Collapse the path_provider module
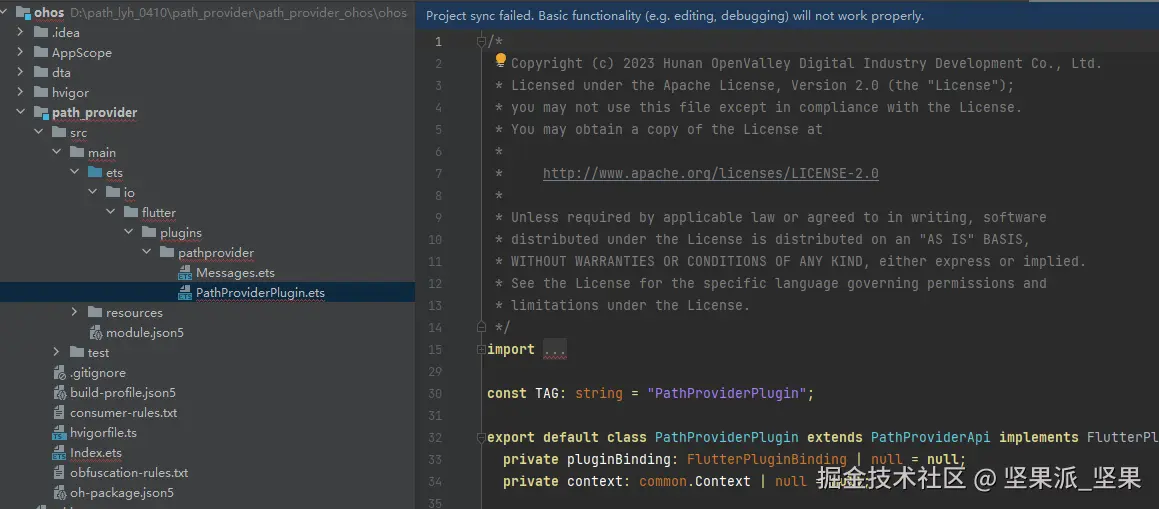This screenshot has height=509, width=1159. pos(21,113)
